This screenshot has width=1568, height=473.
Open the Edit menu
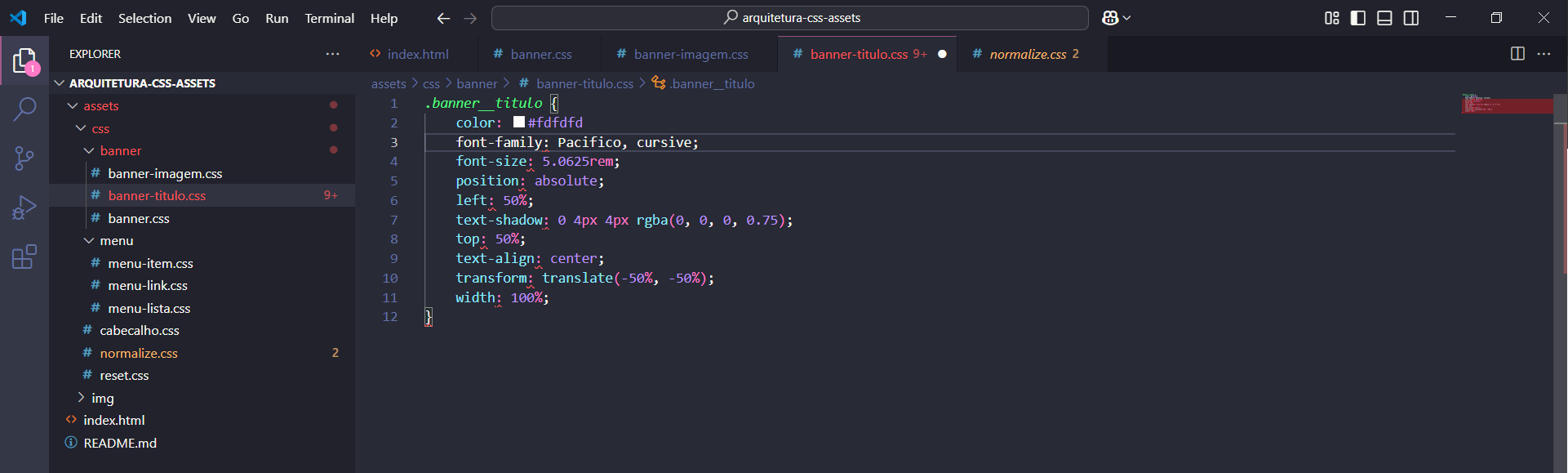91,18
